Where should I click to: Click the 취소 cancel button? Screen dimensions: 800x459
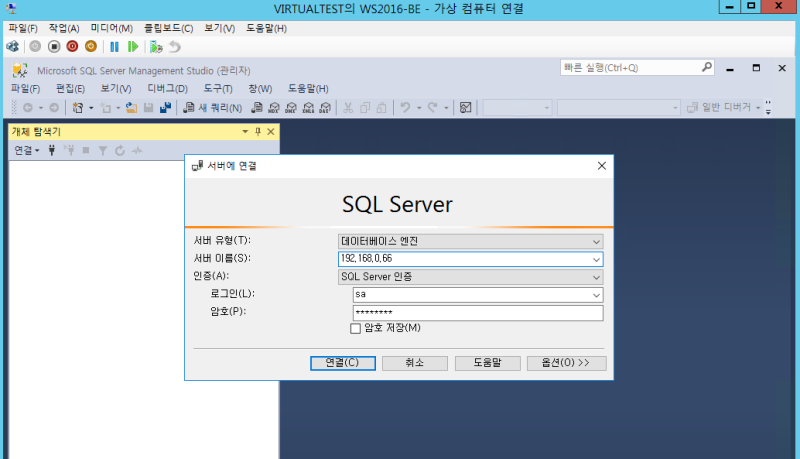click(x=415, y=363)
